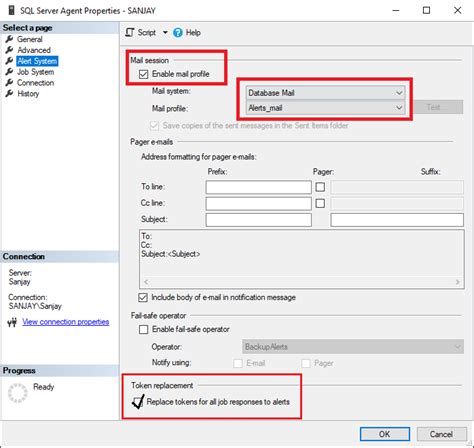Click the connection properties plug icon
474x448 pixels.
[x=12, y=322]
